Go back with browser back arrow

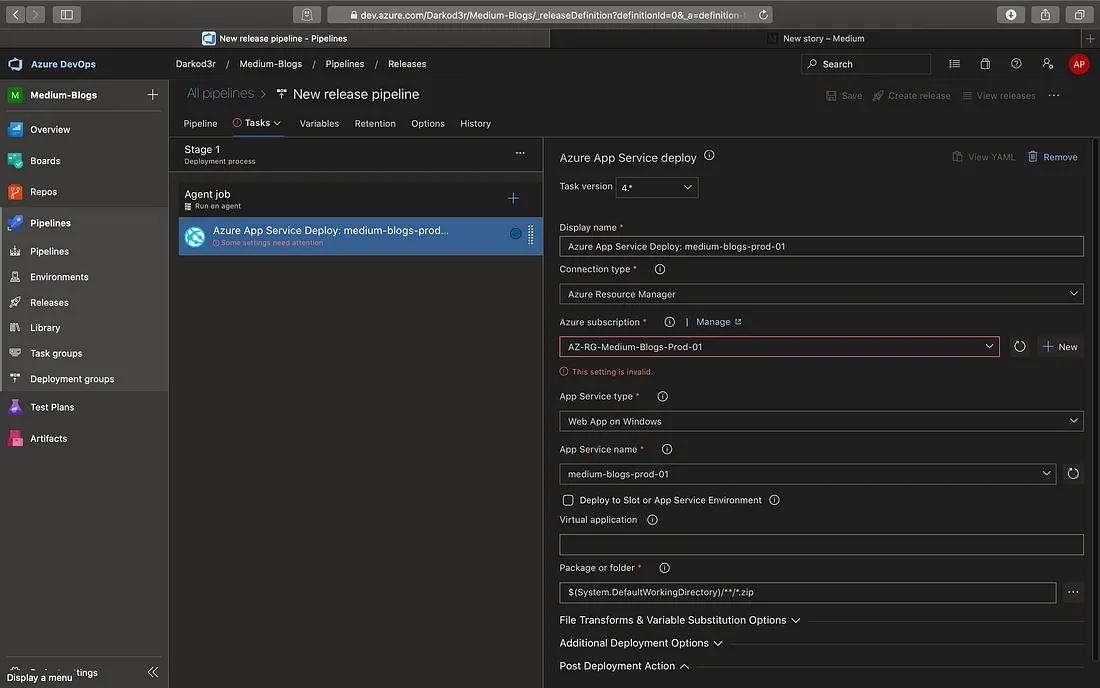click(x=15, y=14)
